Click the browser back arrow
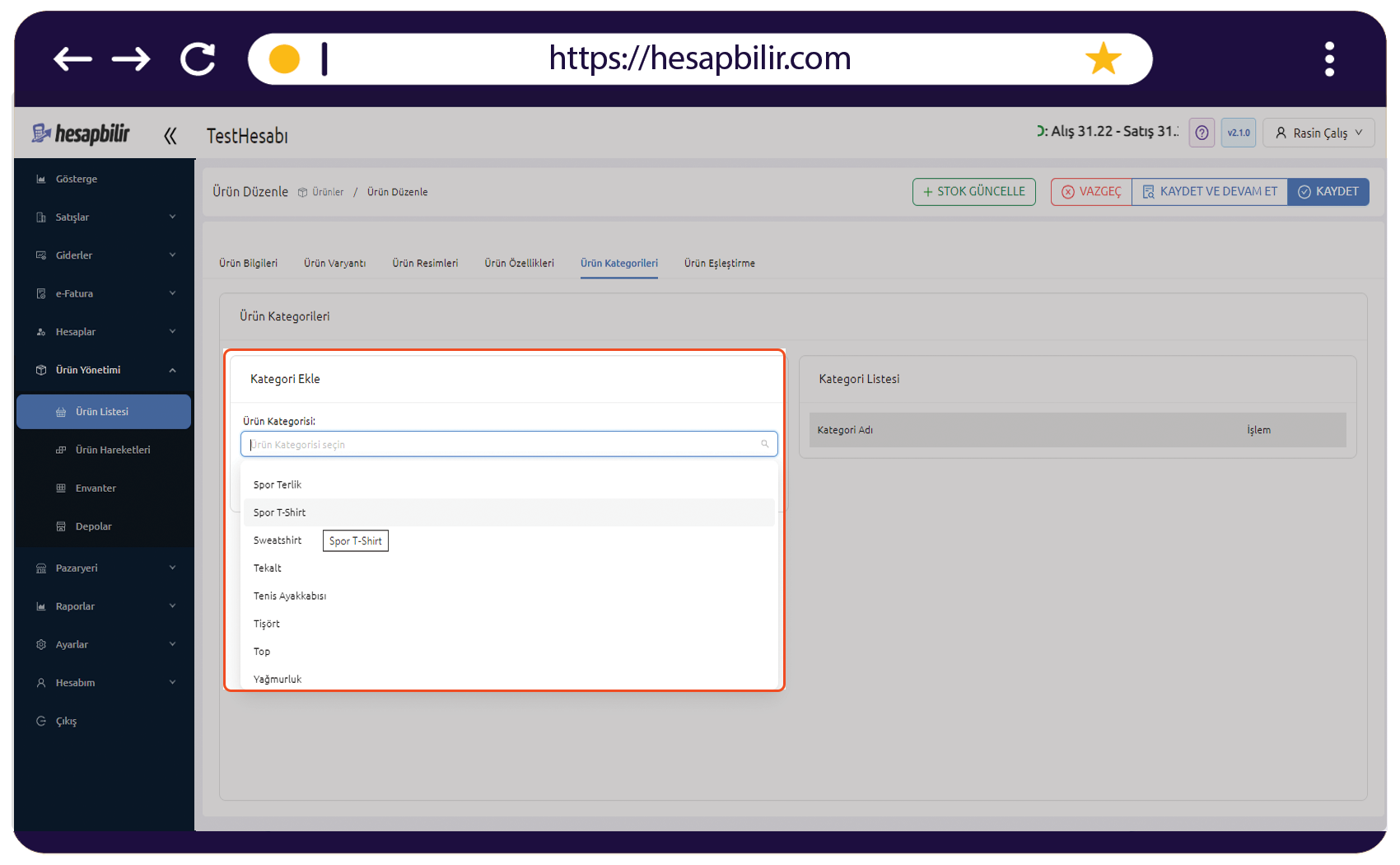Image resolution: width=1400 pixels, height=865 pixels. point(72,59)
